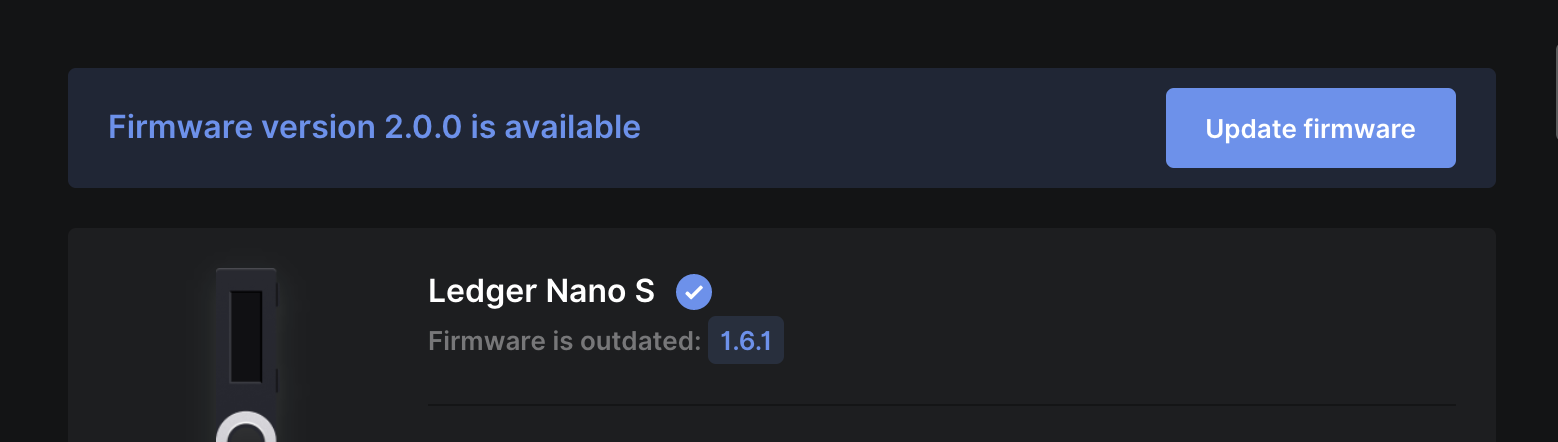Click the "2.0.0" version number in the banner
Viewport: 1558px width, 442px height.
(423, 128)
